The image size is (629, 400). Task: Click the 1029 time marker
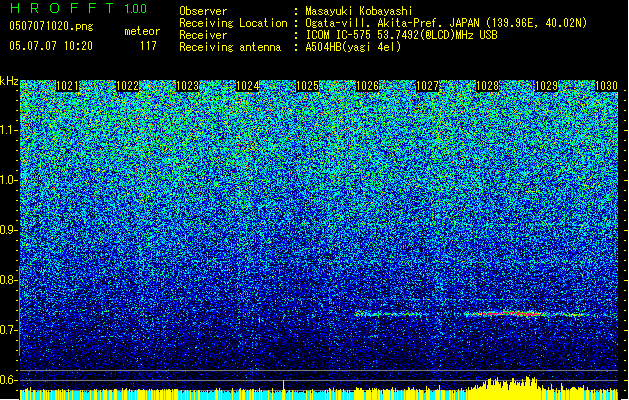[547, 86]
